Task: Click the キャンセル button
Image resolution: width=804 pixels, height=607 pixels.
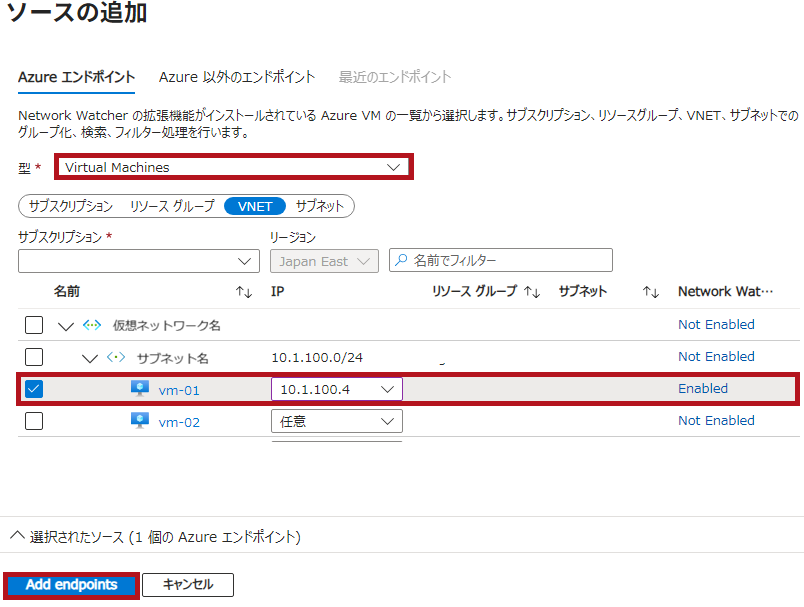Action: coord(188,585)
